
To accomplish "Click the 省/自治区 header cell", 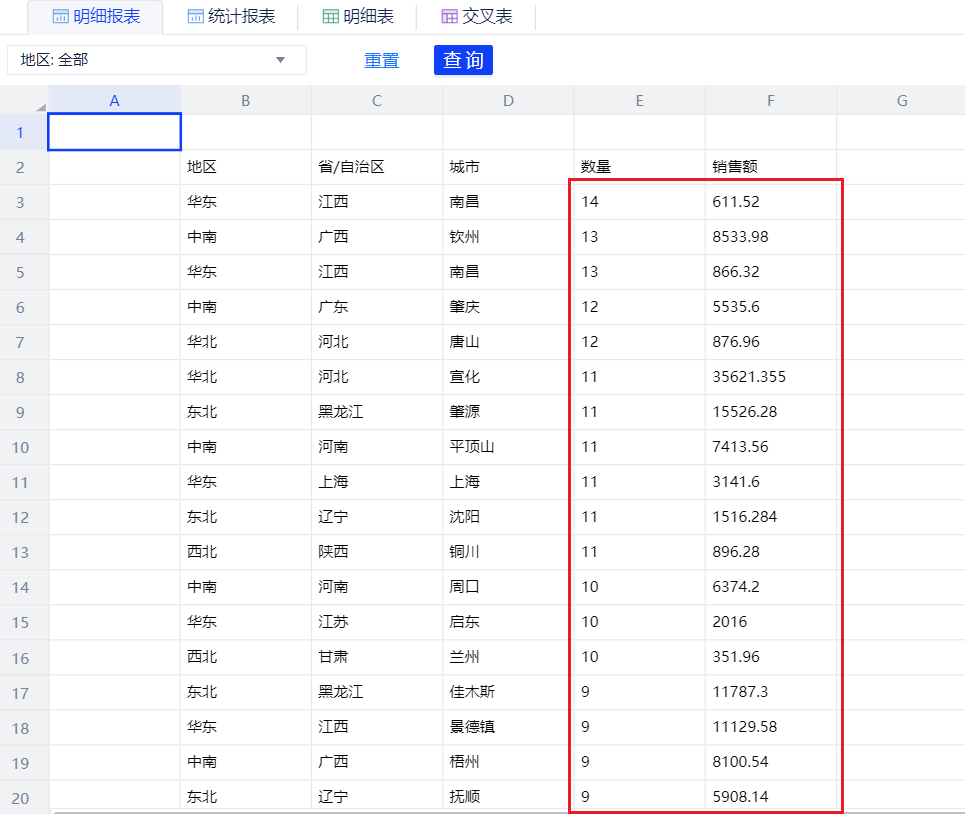I will (376, 167).
